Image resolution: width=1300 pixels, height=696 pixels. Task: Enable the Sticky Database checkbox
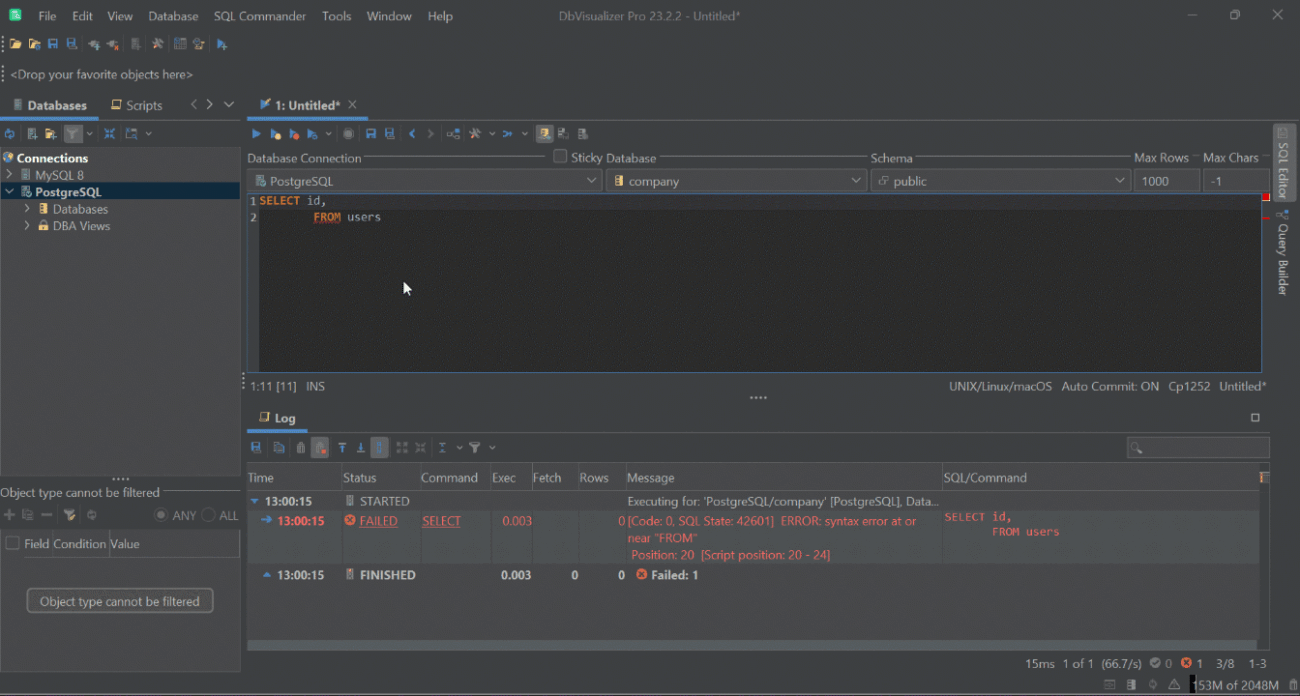tap(560, 156)
